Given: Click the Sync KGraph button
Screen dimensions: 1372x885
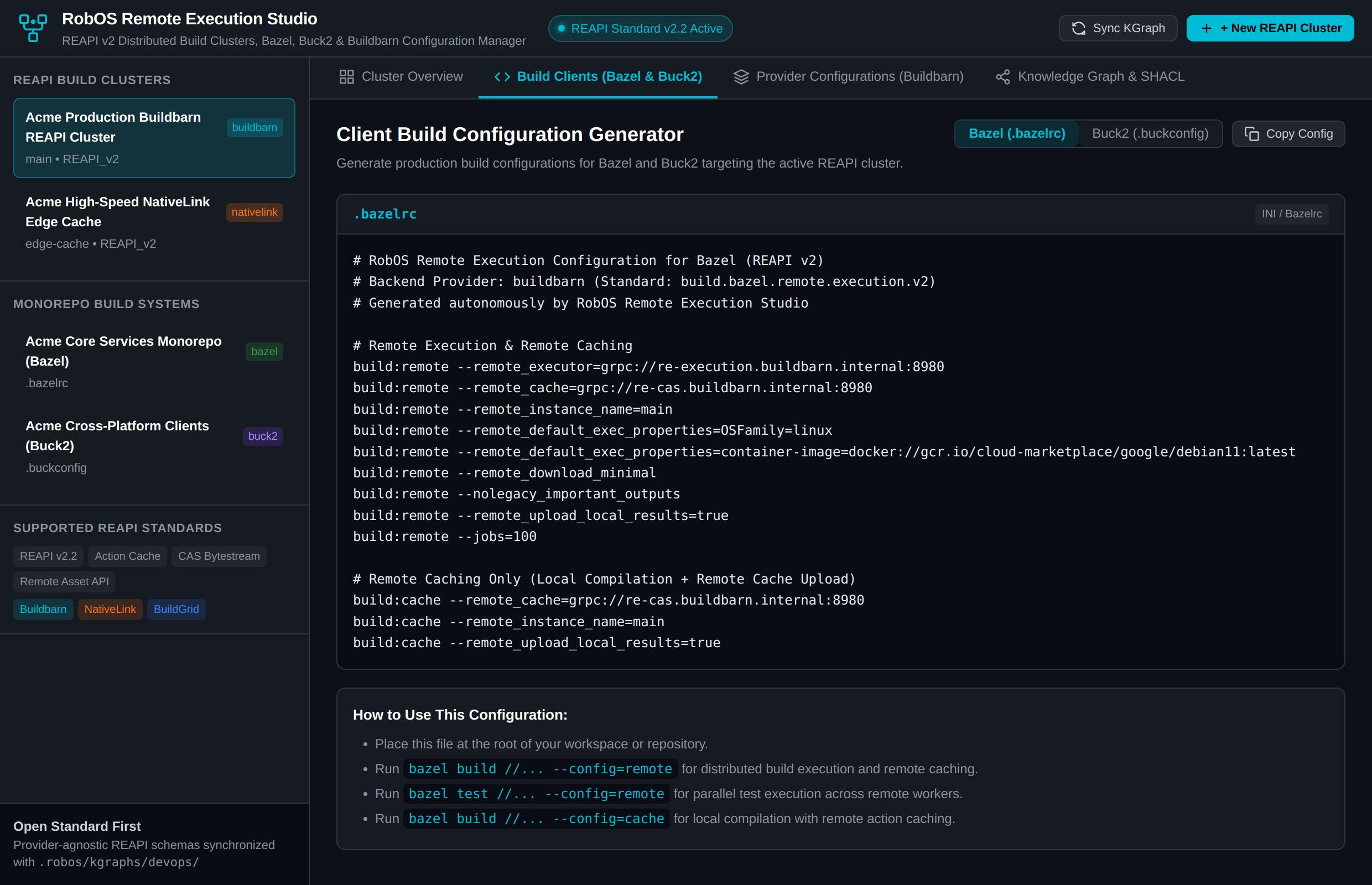Looking at the screenshot, I should click(1118, 28).
